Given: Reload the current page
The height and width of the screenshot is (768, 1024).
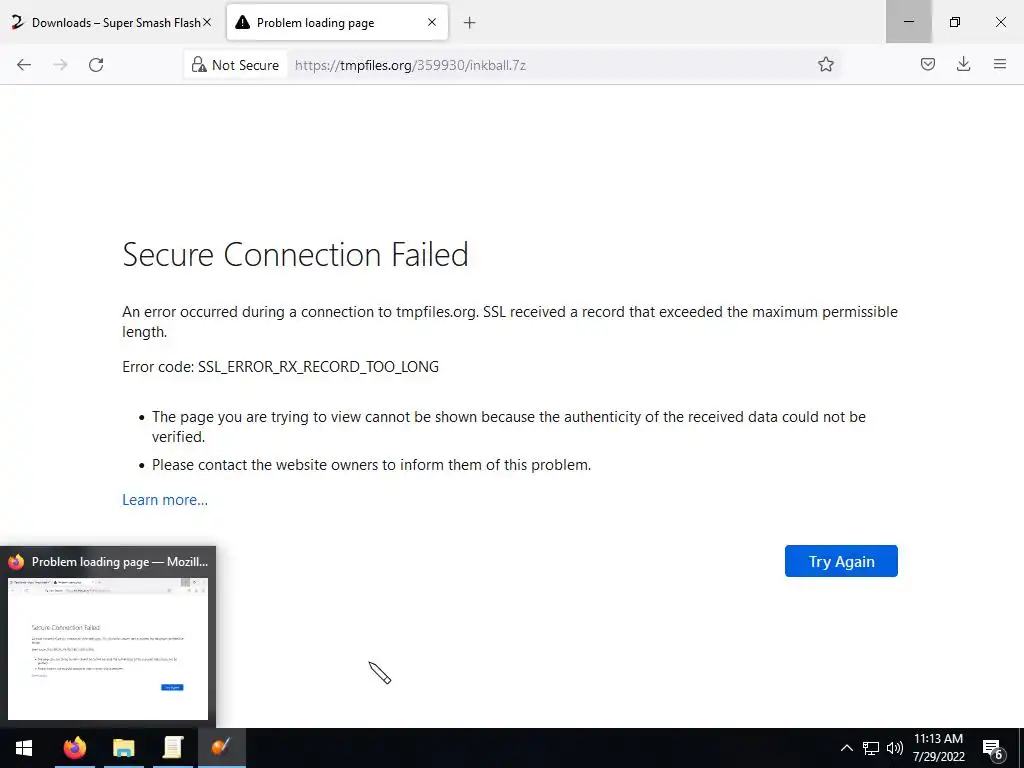Looking at the screenshot, I should [96, 65].
